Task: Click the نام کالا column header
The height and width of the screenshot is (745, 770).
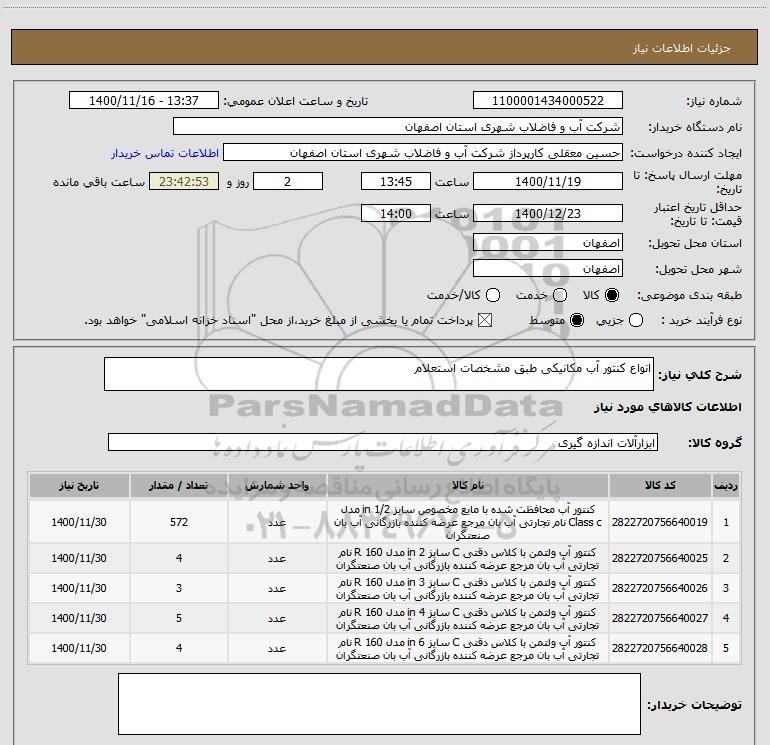Action: [468, 485]
